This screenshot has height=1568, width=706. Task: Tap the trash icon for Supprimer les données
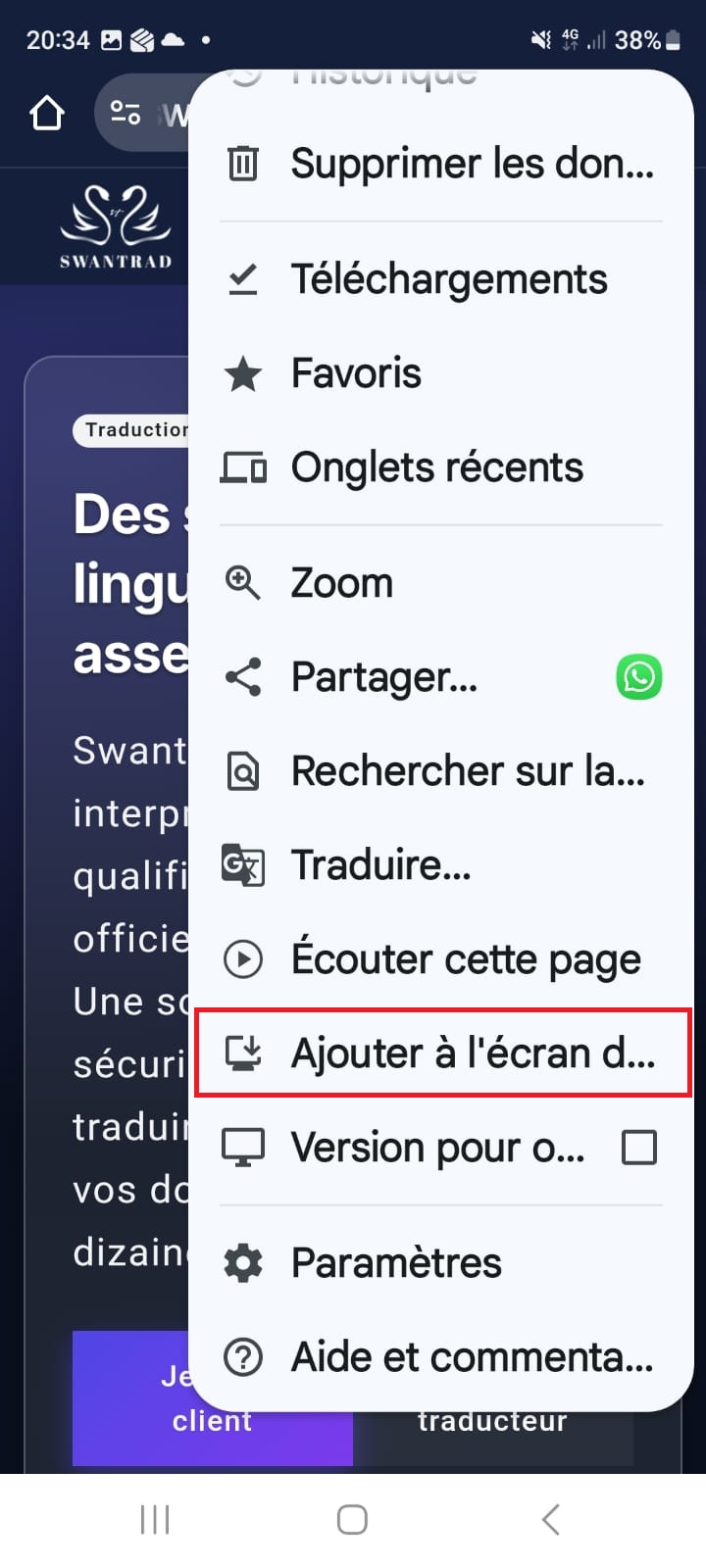pos(243,164)
